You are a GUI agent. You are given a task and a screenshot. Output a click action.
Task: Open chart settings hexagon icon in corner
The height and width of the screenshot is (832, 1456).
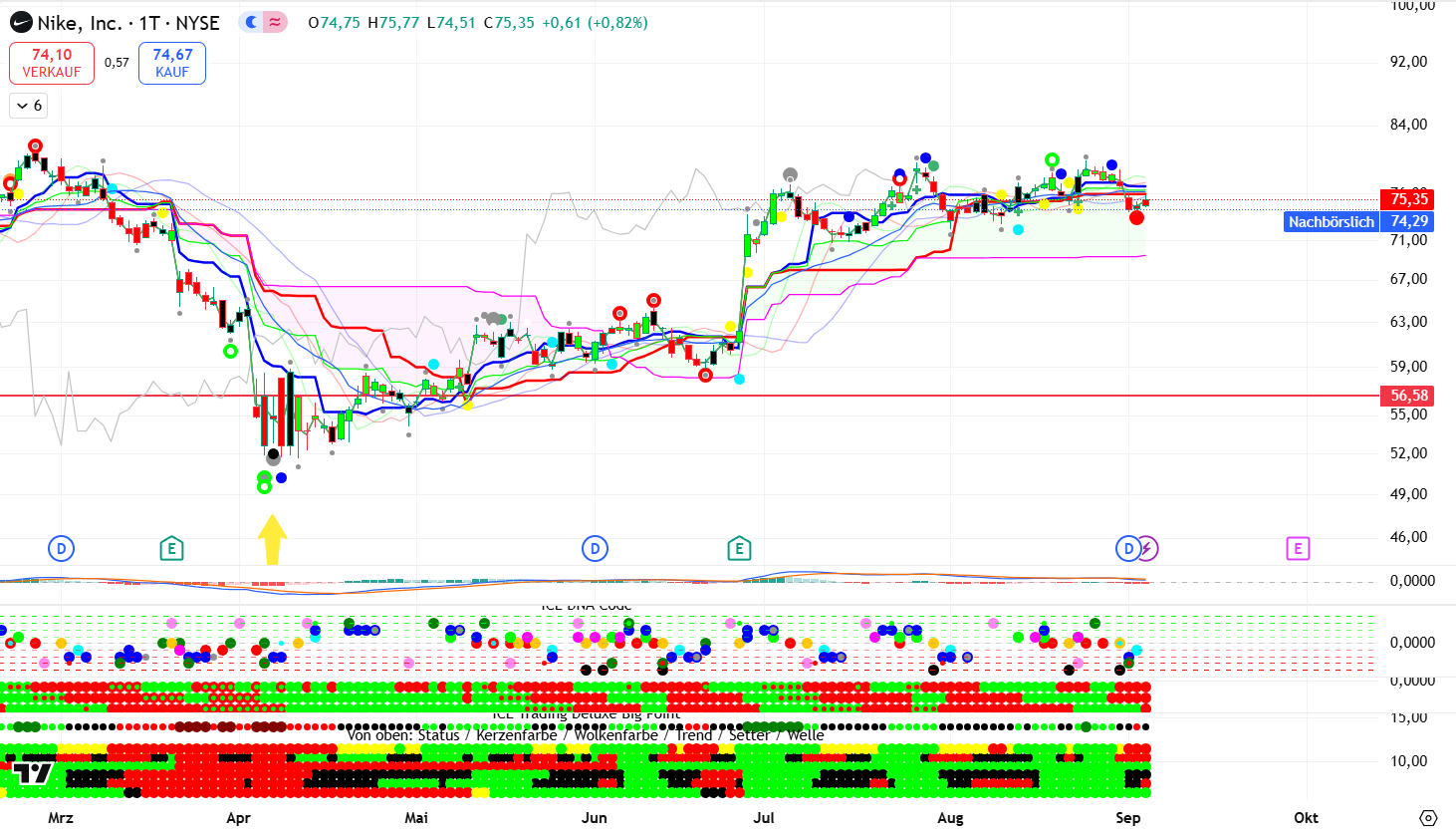point(1428,818)
